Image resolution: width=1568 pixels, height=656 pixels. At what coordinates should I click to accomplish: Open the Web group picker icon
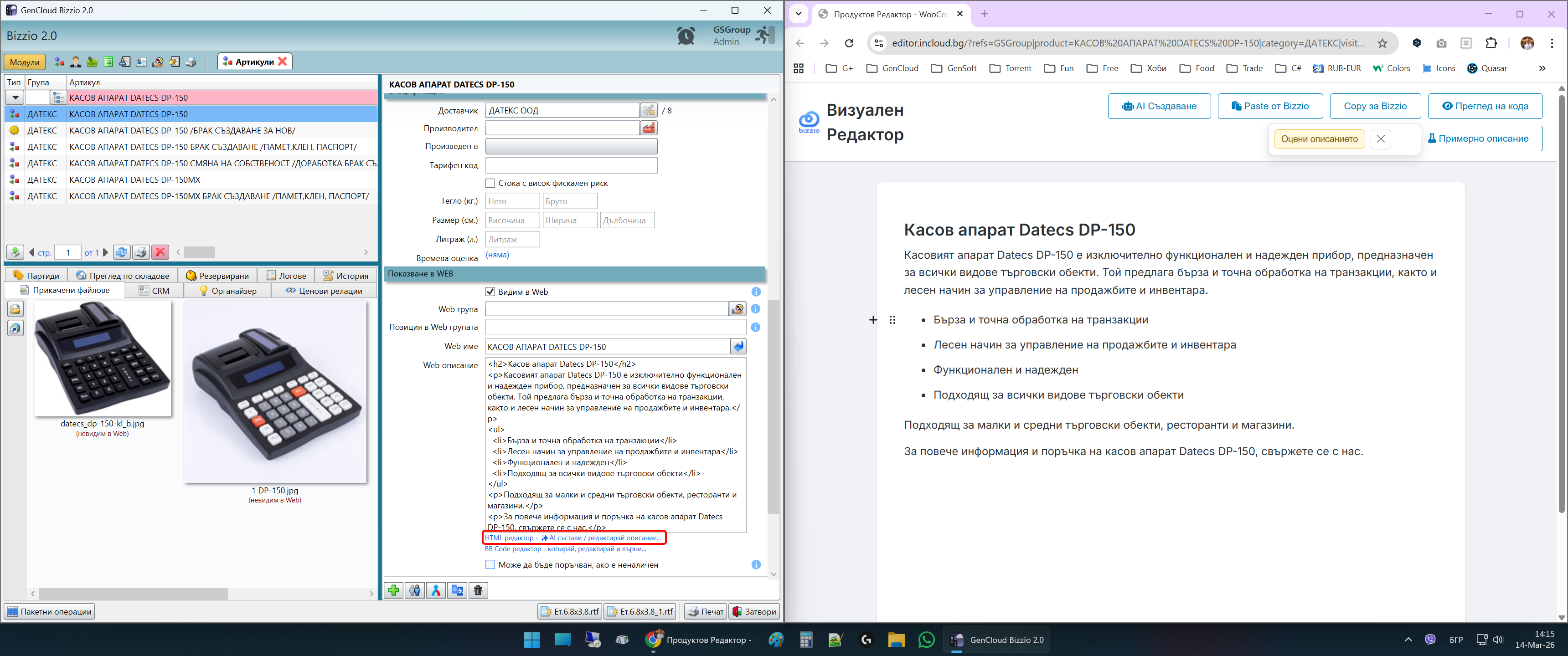tap(738, 309)
